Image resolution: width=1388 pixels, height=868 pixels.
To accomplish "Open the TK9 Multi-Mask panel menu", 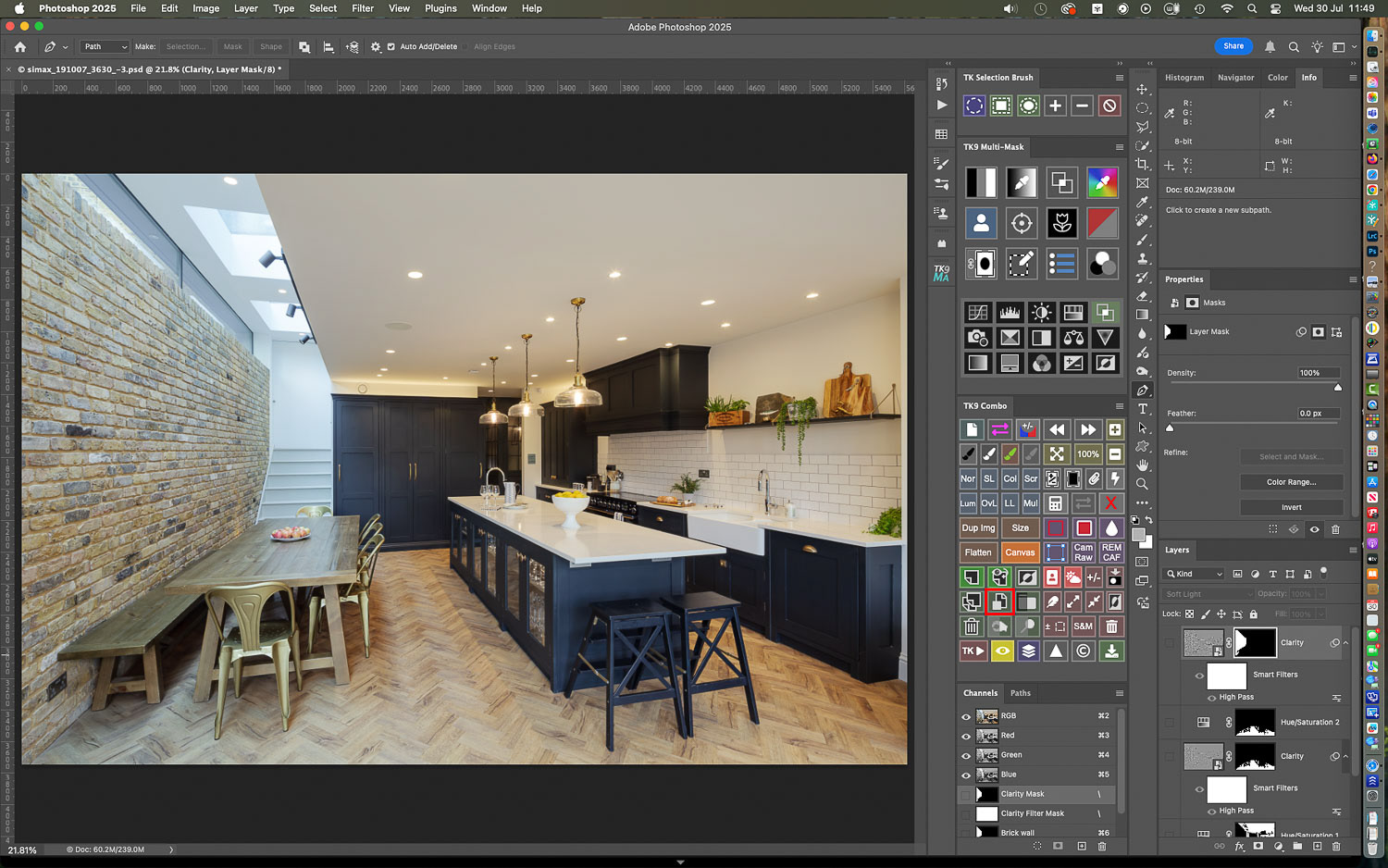I will 1119,147.
